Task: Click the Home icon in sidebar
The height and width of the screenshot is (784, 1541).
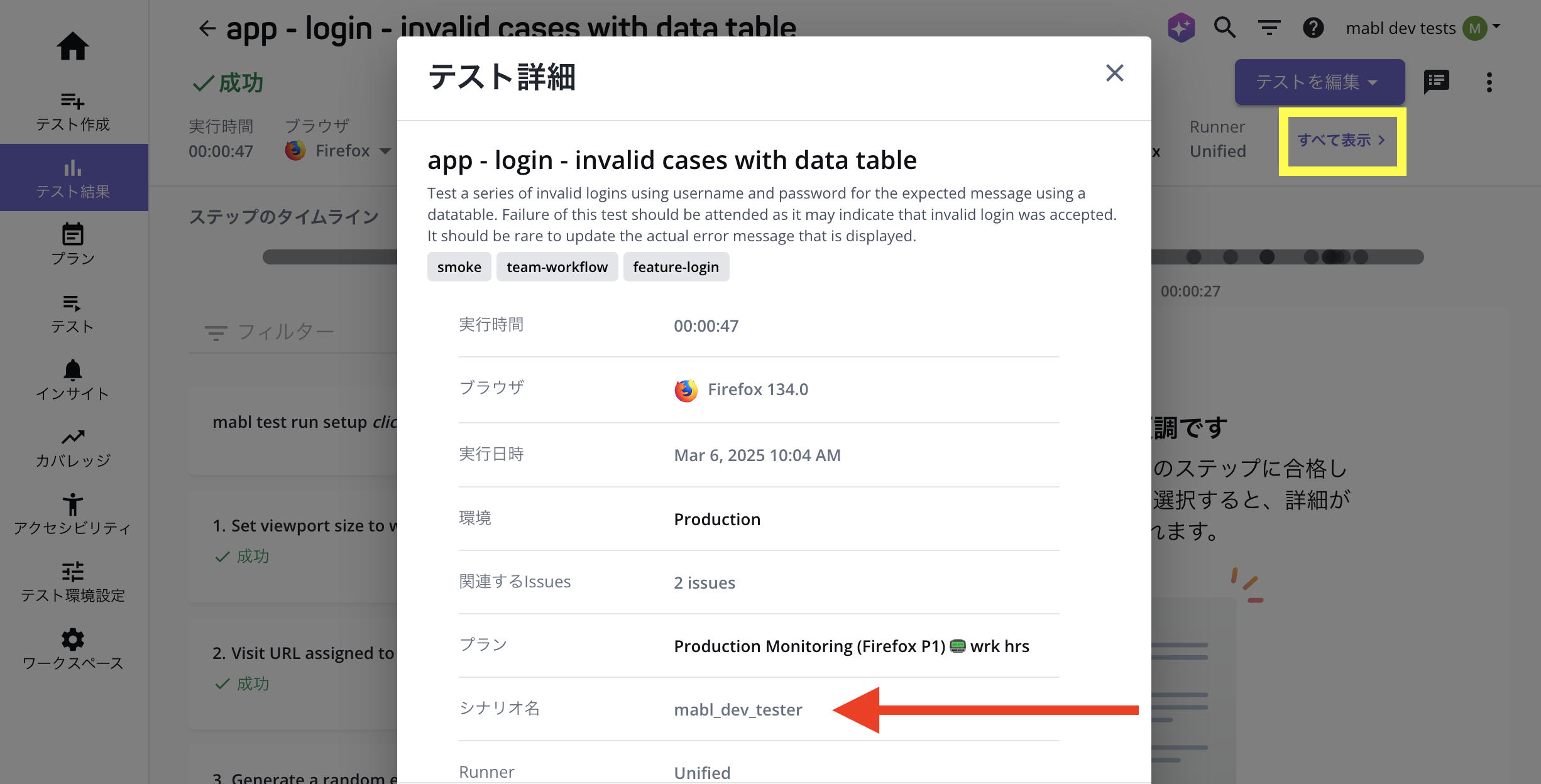Action: 73,46
